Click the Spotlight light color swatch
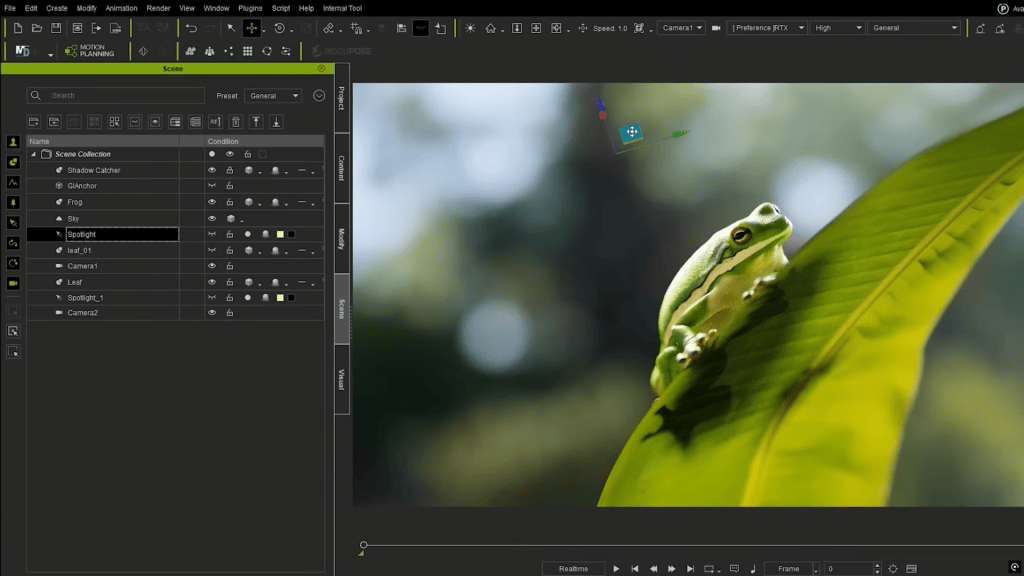This screenshot has width=1024, height=576. coord(280,234)
